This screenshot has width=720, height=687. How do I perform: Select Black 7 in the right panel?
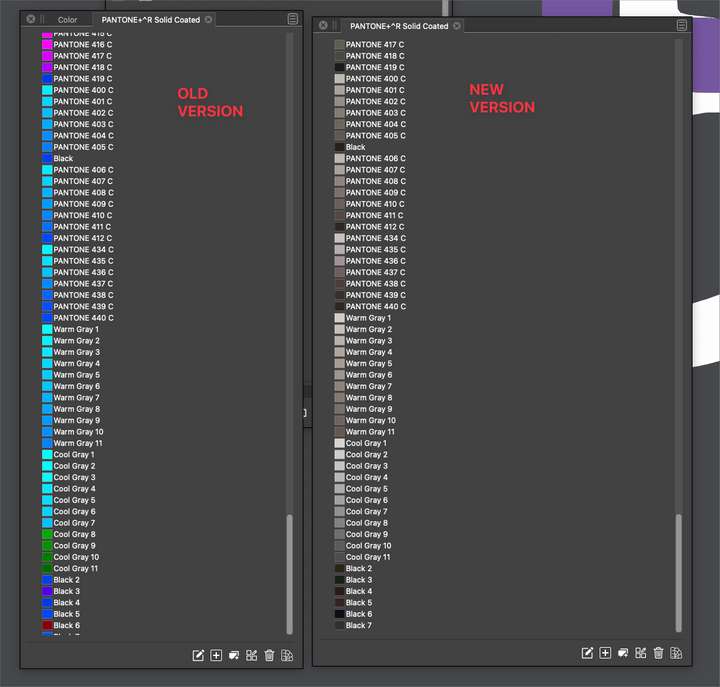tap(359, 625)
